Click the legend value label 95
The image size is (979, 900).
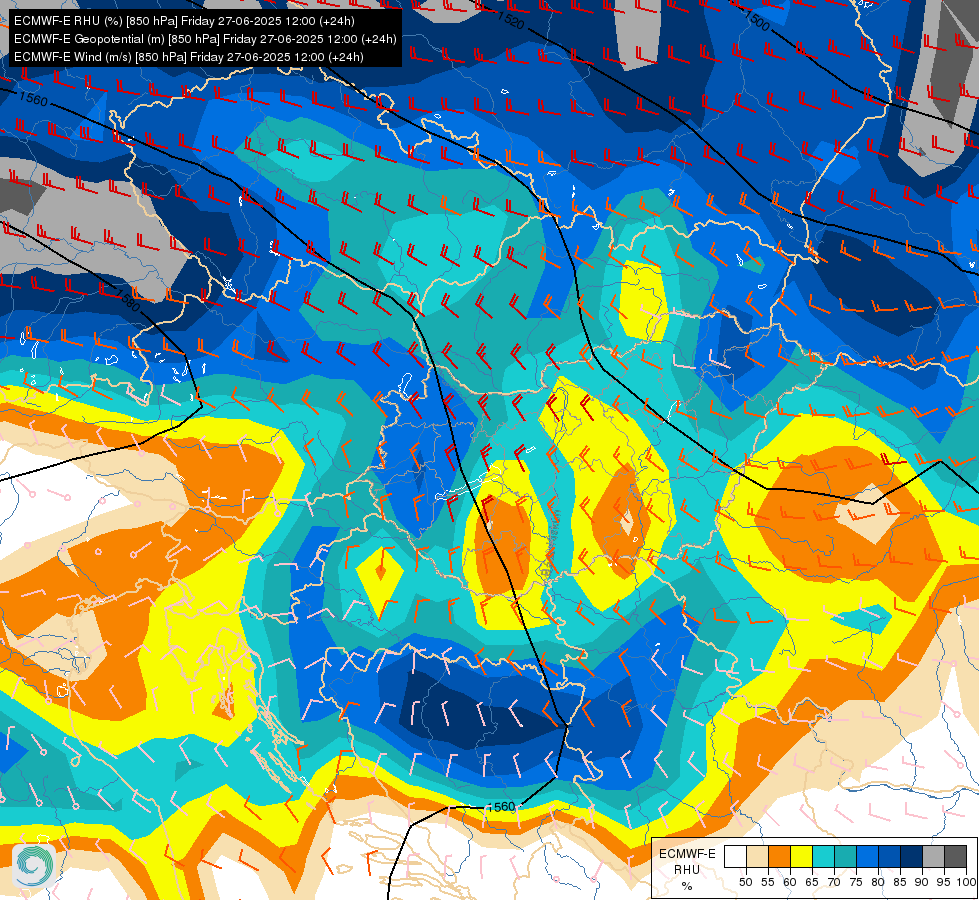(945, 882)
